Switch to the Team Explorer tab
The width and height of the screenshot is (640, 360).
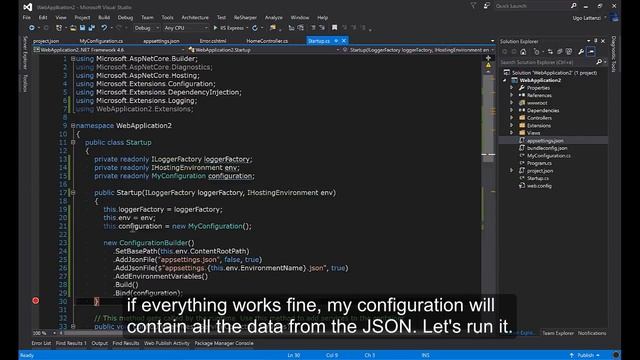pyautogui.click(x=558, y=333)
